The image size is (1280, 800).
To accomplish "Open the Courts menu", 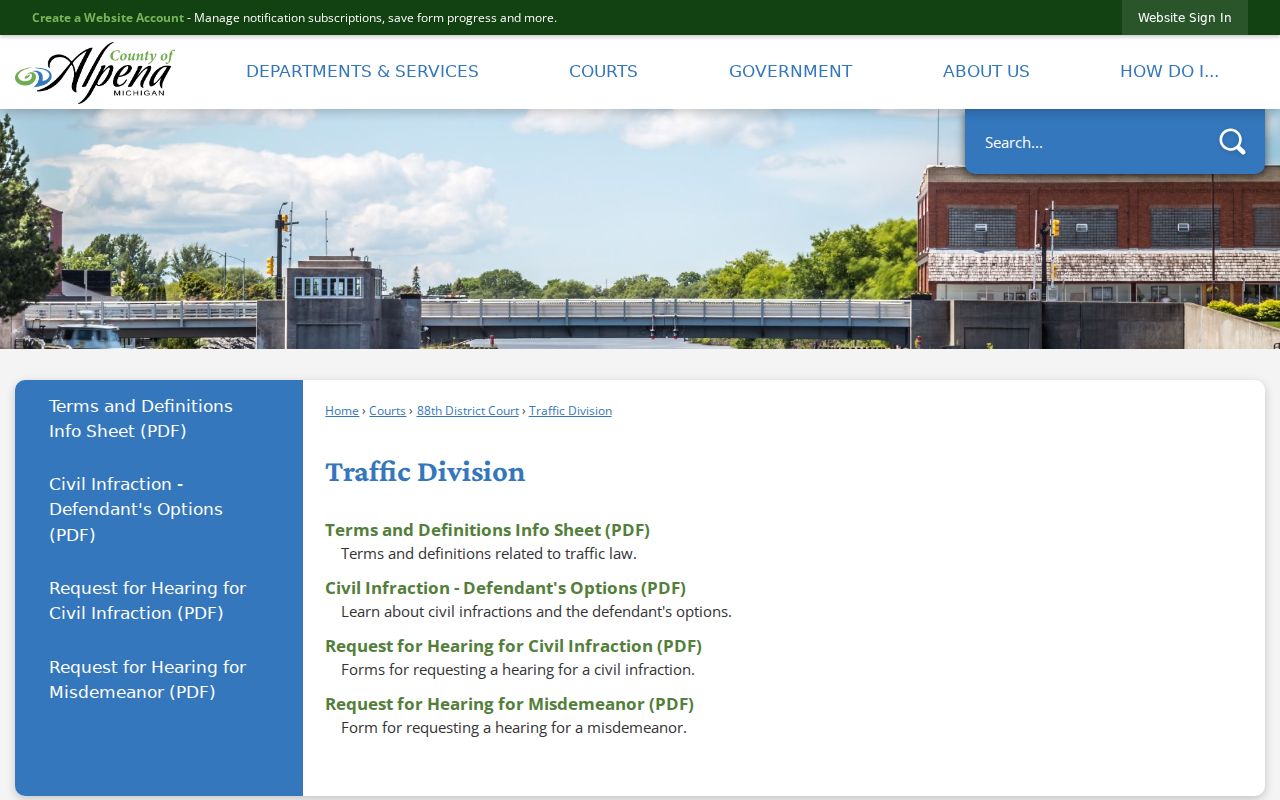I will click(603, 71).
